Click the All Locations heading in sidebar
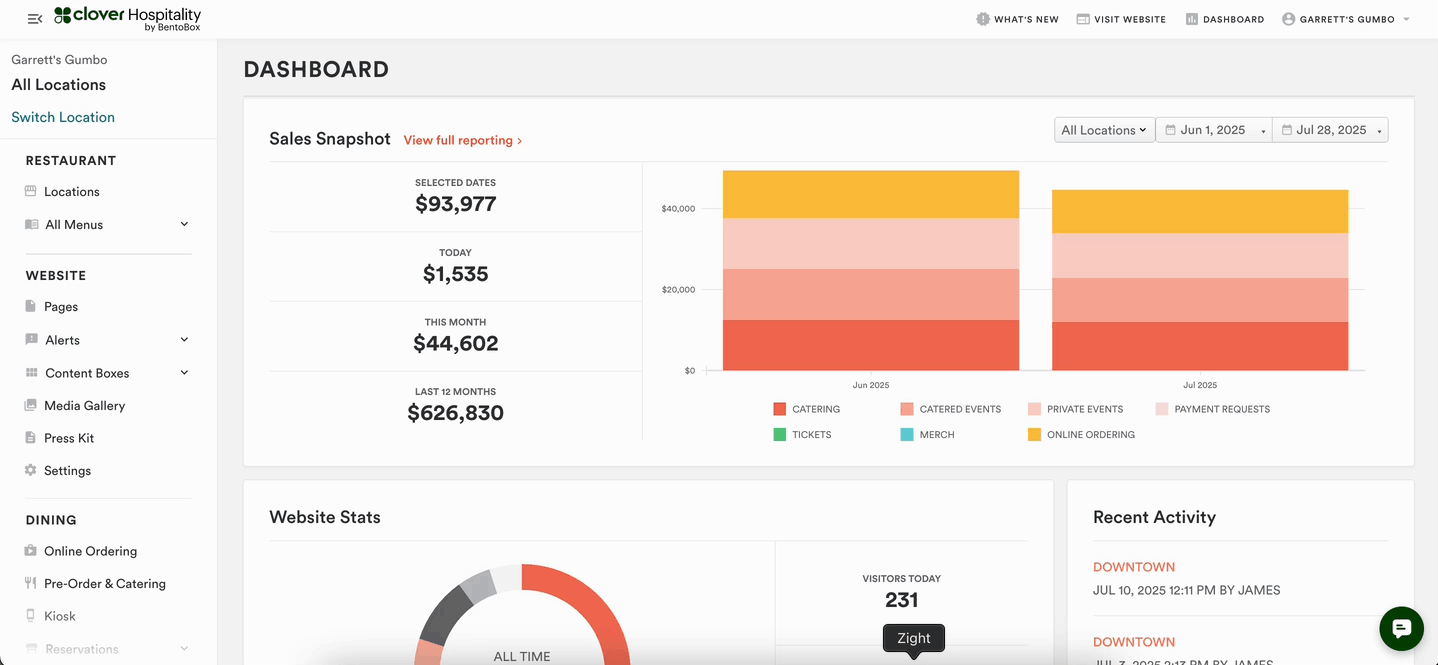The width and height of the screenshot is (1438, 665). (x=59, y=85)
